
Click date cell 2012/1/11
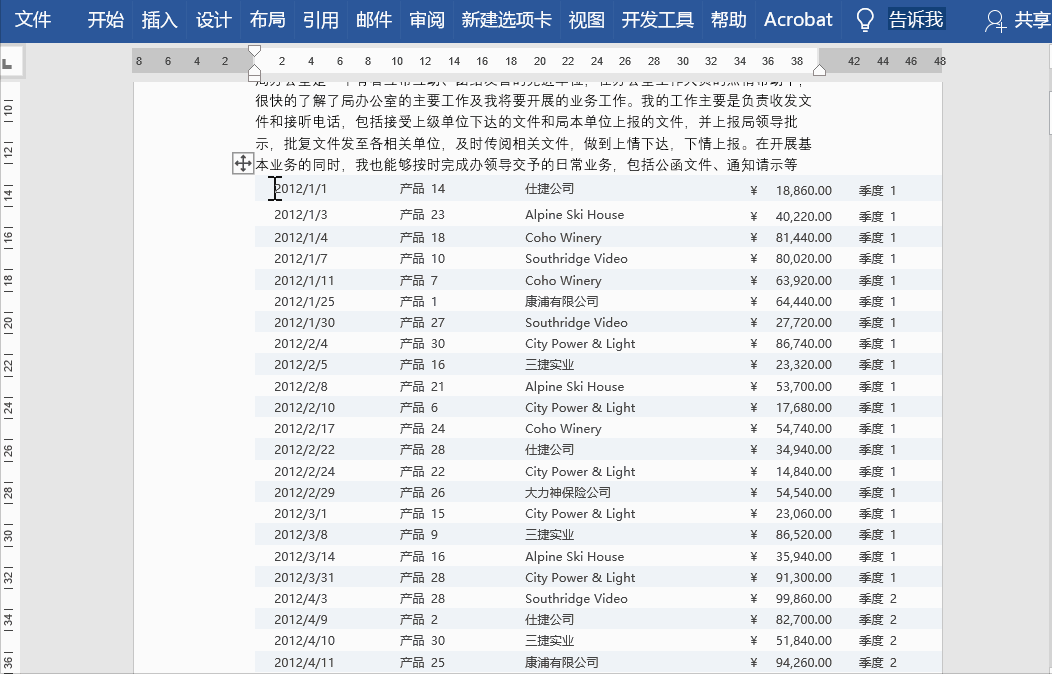point(304,280)
